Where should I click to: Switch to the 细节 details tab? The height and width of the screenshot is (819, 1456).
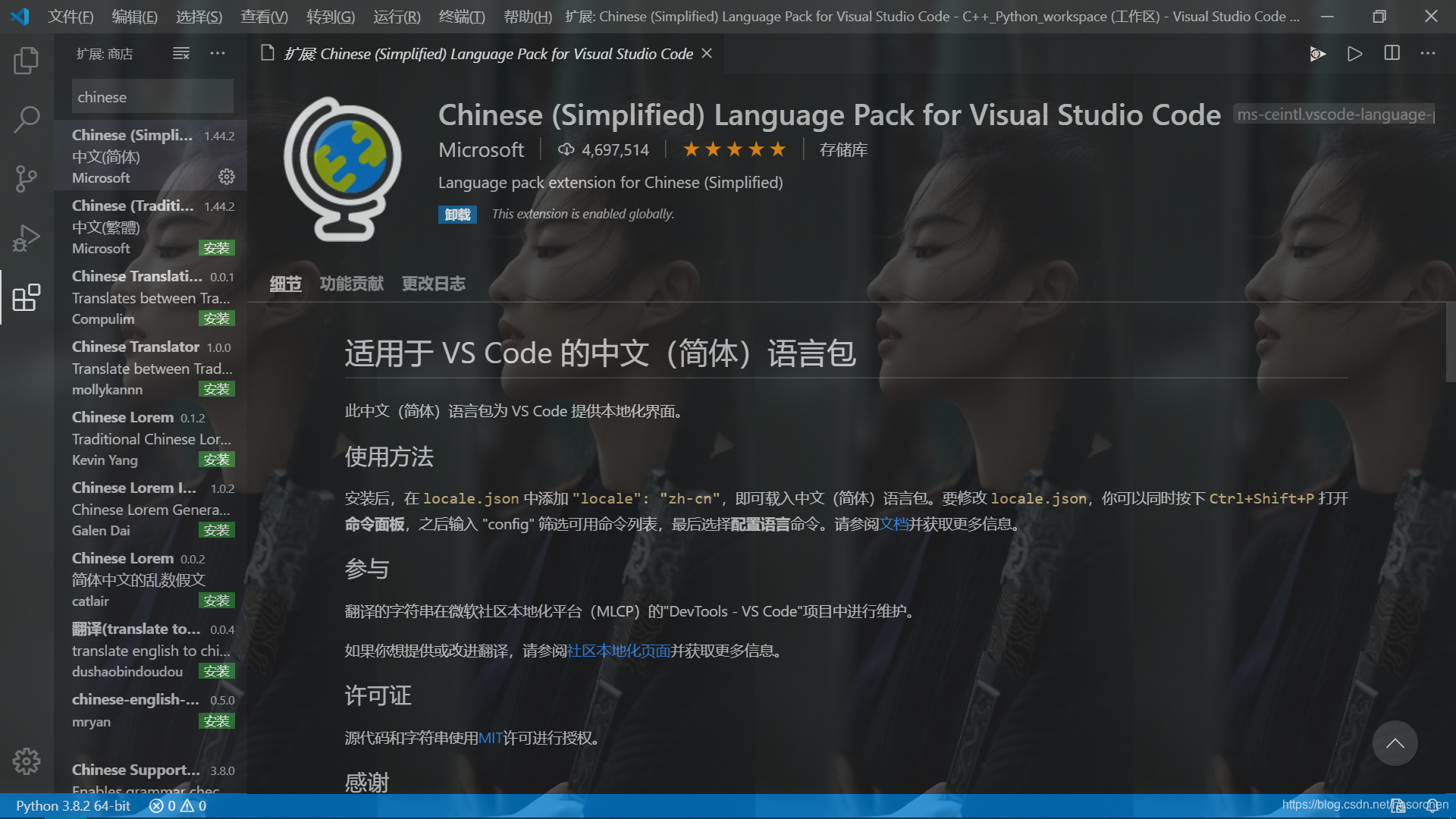click(285, 284)
